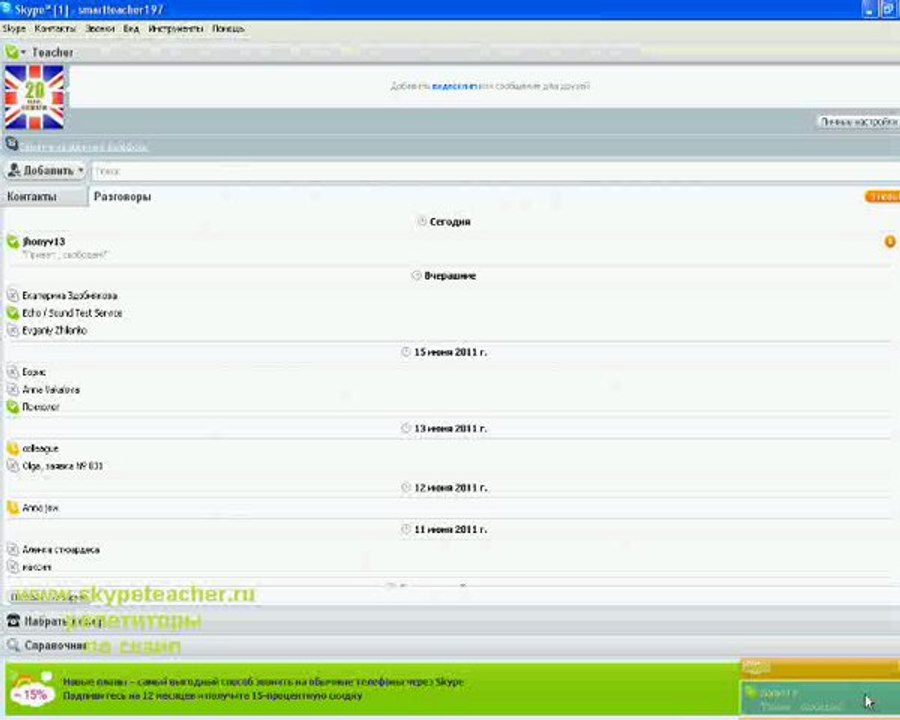This screenshot has height=720, width=900.
Task: Open the Инструменты menu
Action: pos(176,28)
